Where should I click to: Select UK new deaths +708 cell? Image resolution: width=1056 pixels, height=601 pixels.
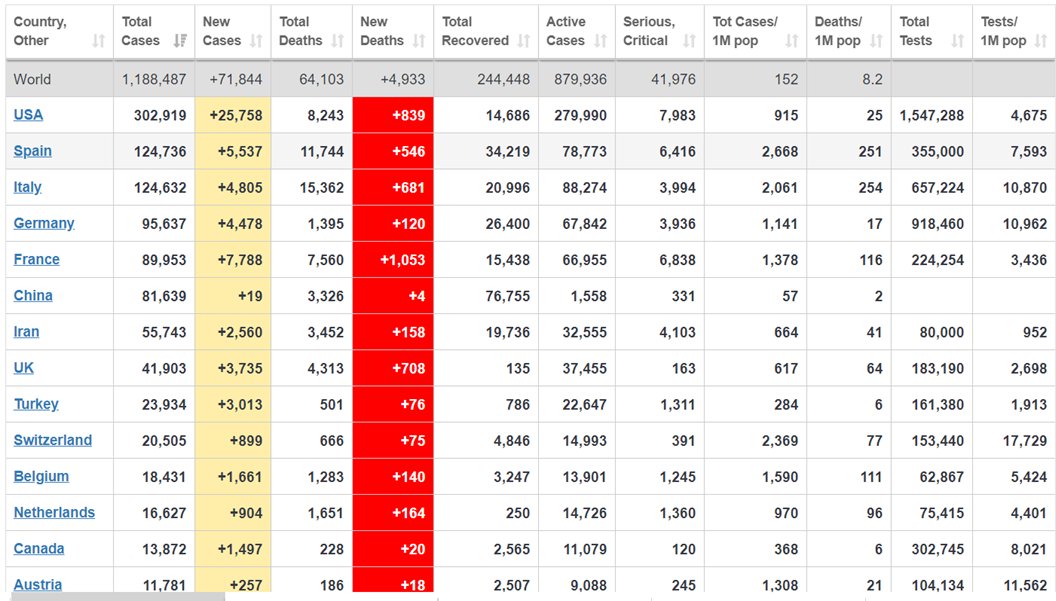point(393,369)
